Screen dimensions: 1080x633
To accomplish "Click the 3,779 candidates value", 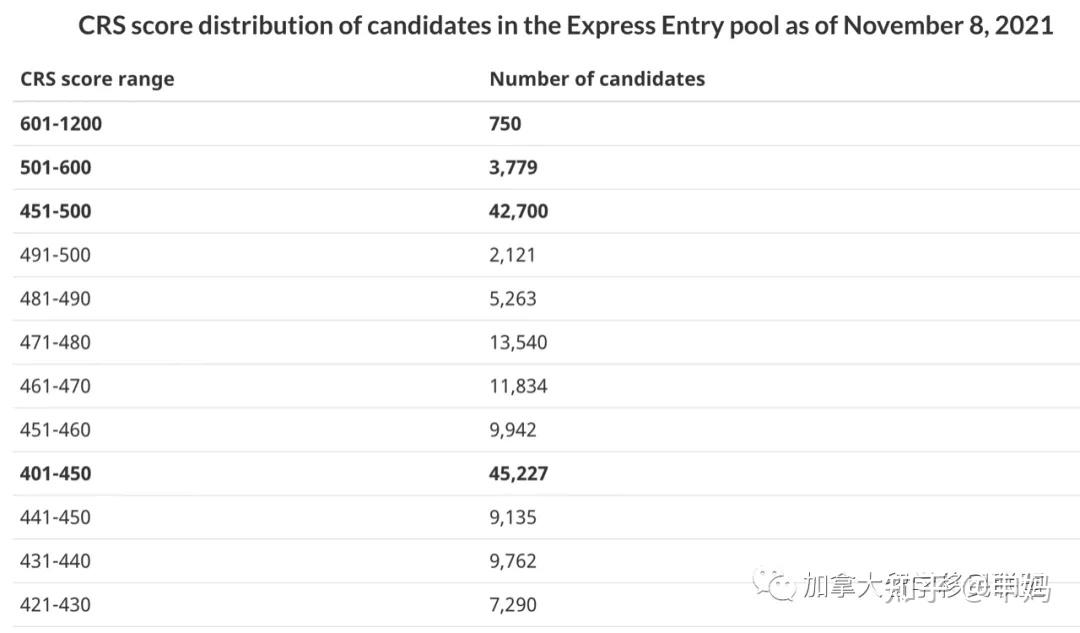I will pyautogui.click(x=513, y=168).
